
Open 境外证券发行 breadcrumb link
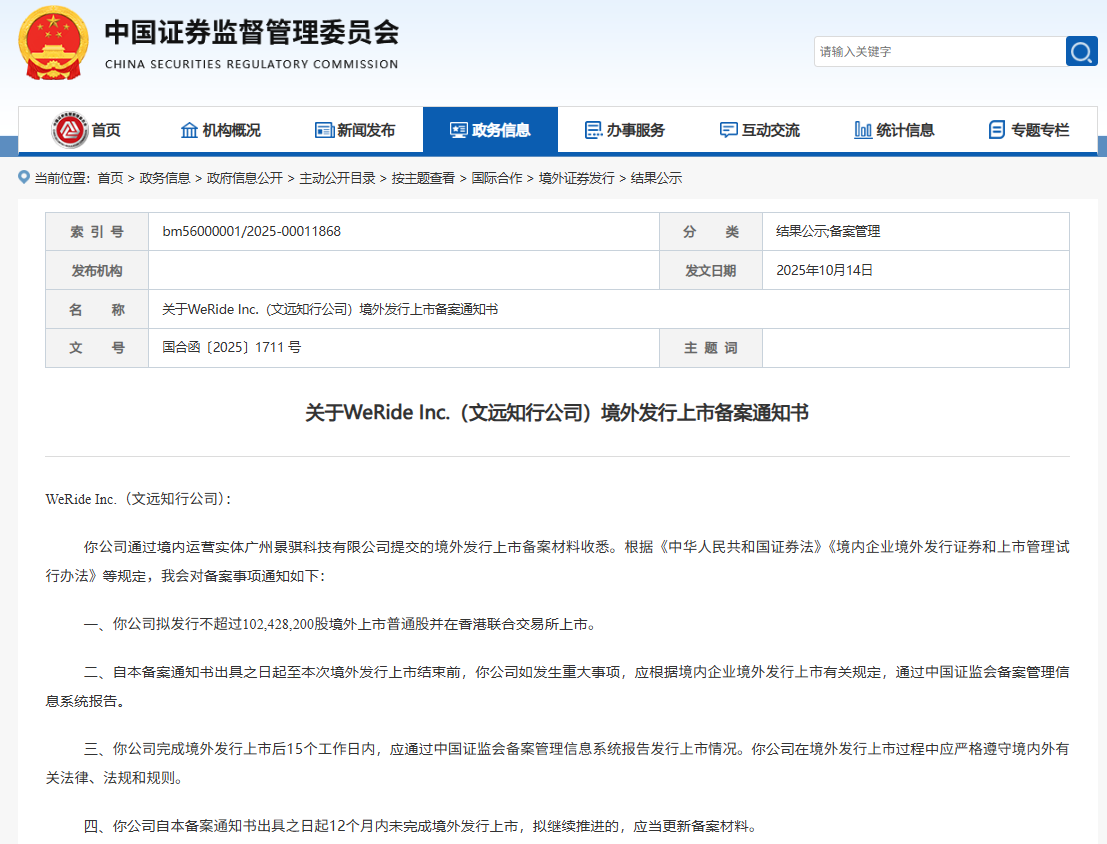[576, 178]
